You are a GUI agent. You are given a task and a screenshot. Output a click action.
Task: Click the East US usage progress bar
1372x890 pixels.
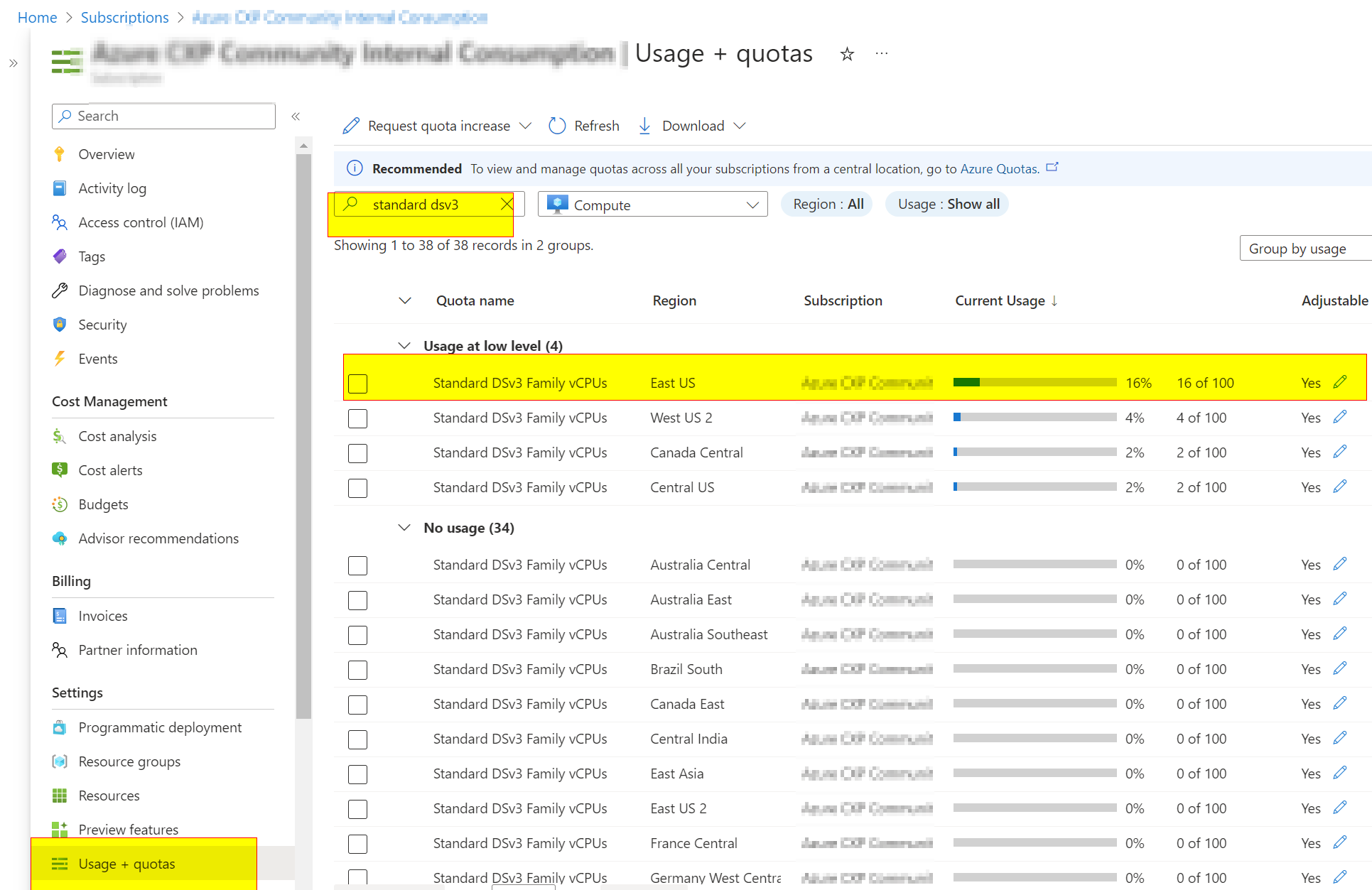point(1035,383)
